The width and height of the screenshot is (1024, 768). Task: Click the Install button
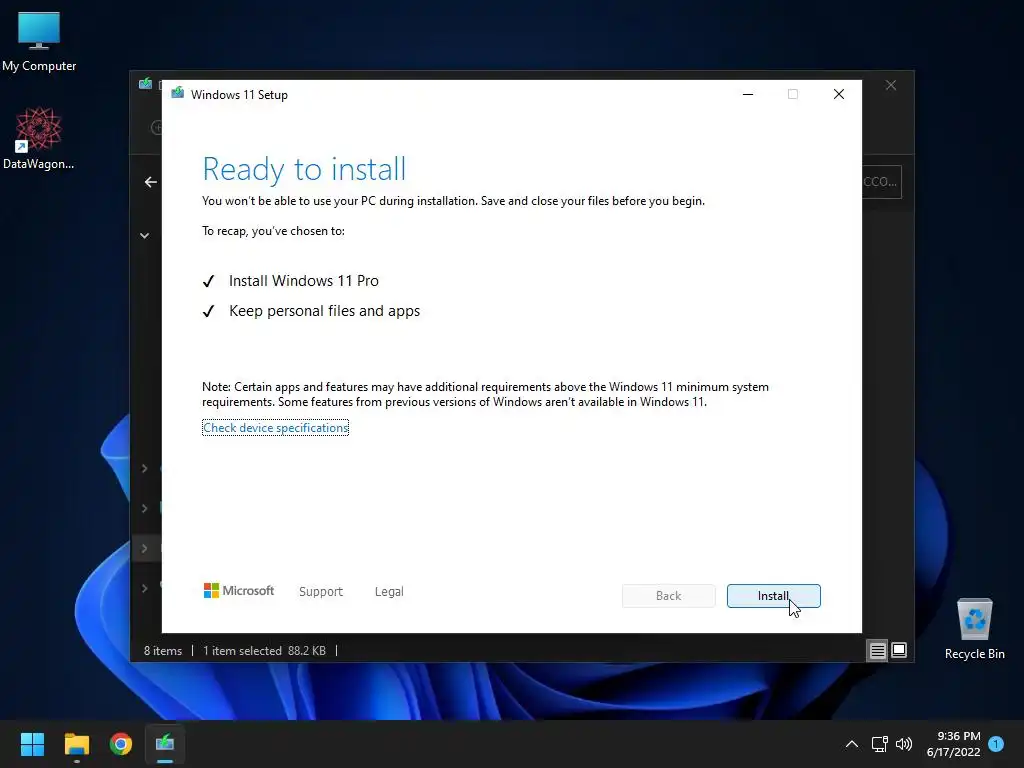click(x=773, y=596)
